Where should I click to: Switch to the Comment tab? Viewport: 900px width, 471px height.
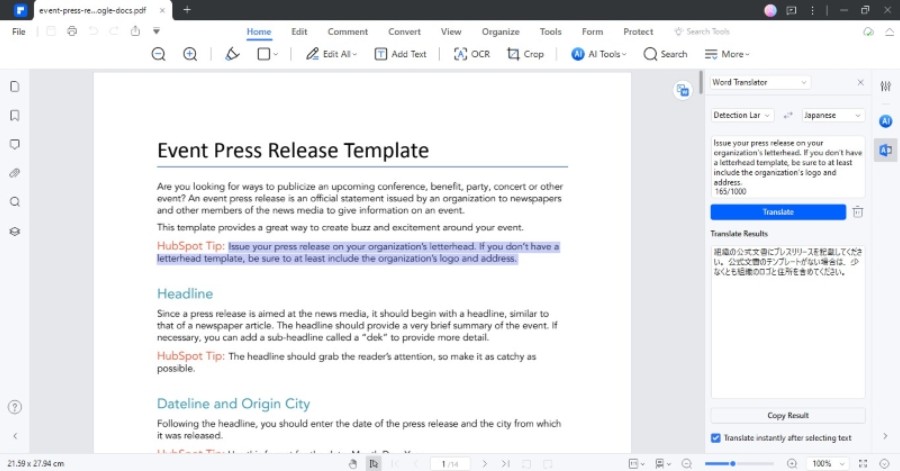[x=348, y=32]
